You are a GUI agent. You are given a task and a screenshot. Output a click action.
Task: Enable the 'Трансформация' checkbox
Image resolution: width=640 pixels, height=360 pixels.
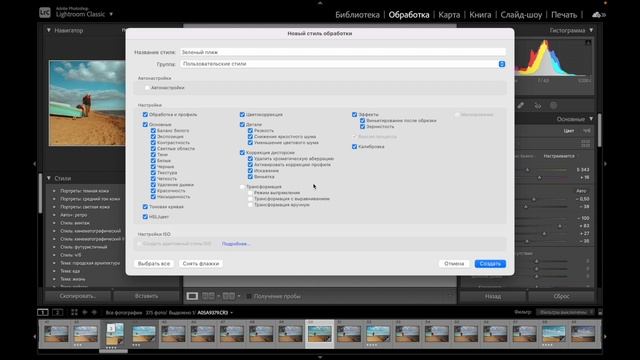click(x=242, y=187)
